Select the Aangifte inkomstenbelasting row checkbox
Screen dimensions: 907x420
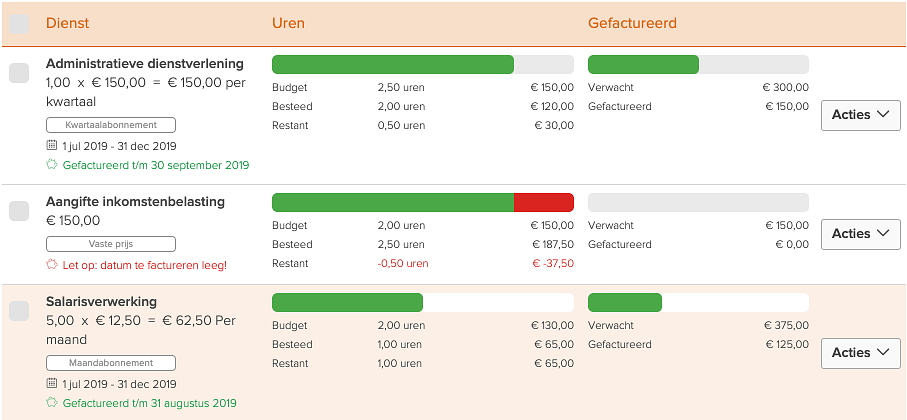click(18, 211)
